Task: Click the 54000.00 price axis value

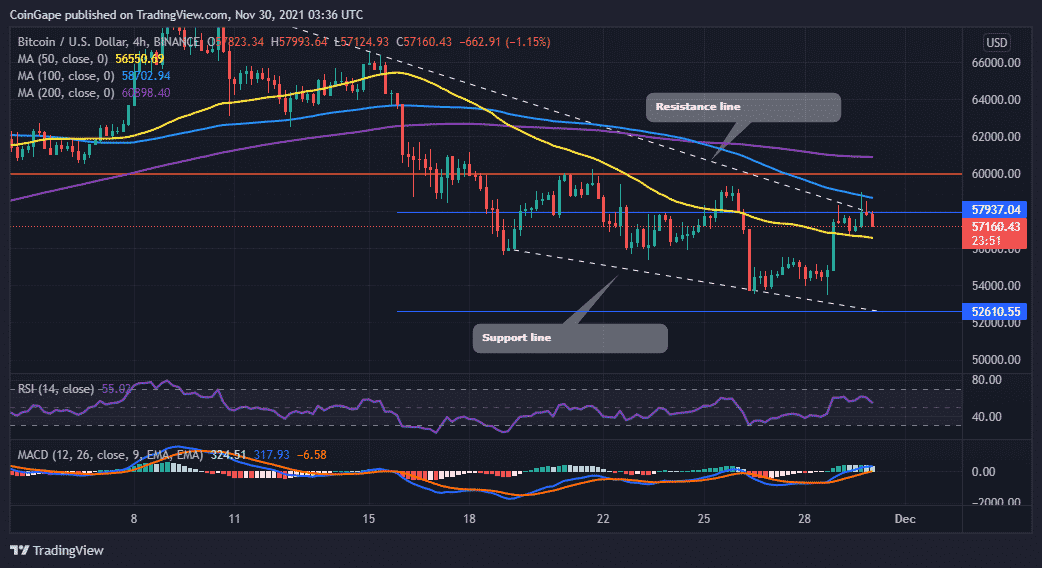Action: point(995,286)
